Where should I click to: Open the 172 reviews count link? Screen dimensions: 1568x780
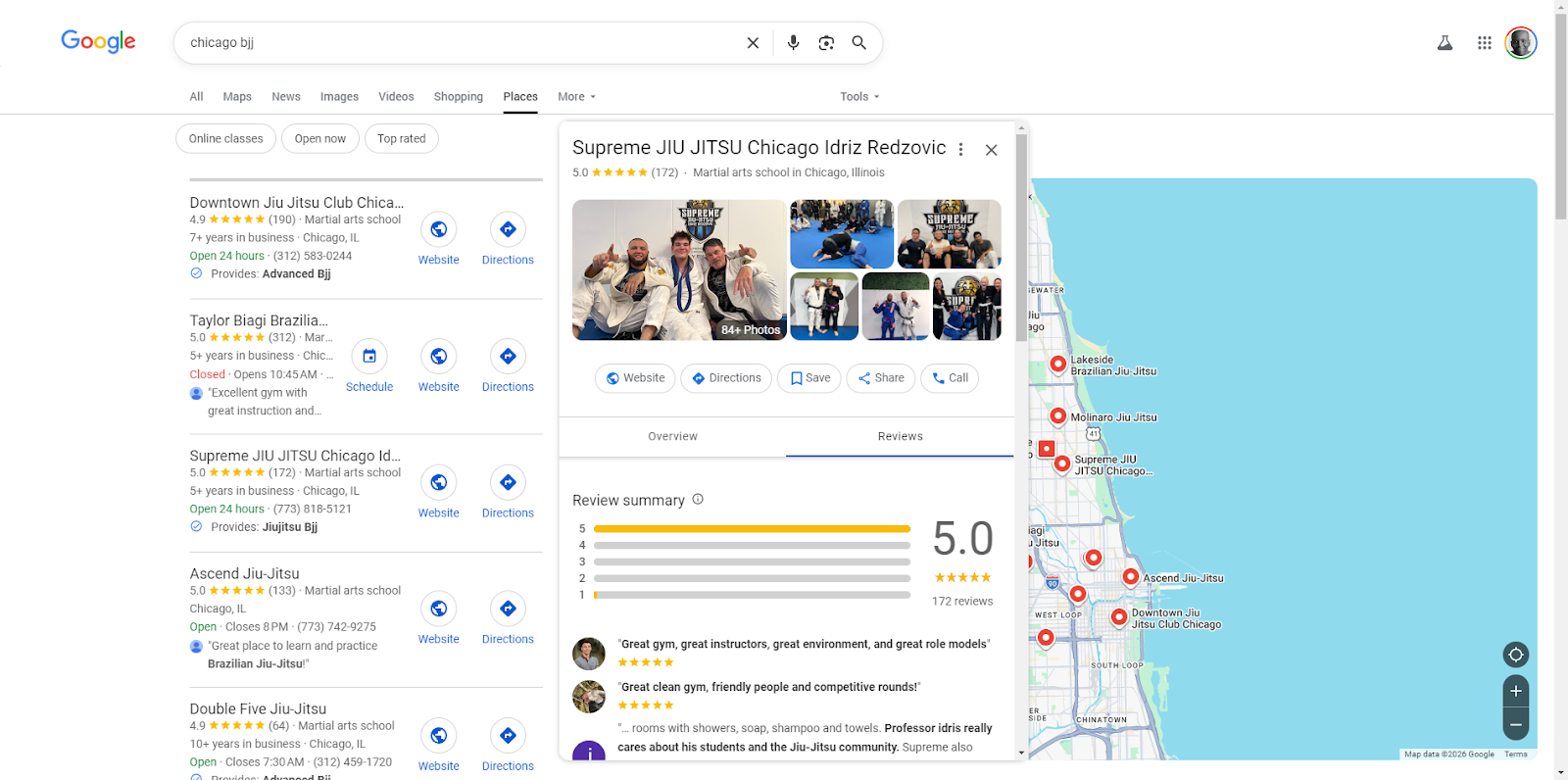pos(962,602)
